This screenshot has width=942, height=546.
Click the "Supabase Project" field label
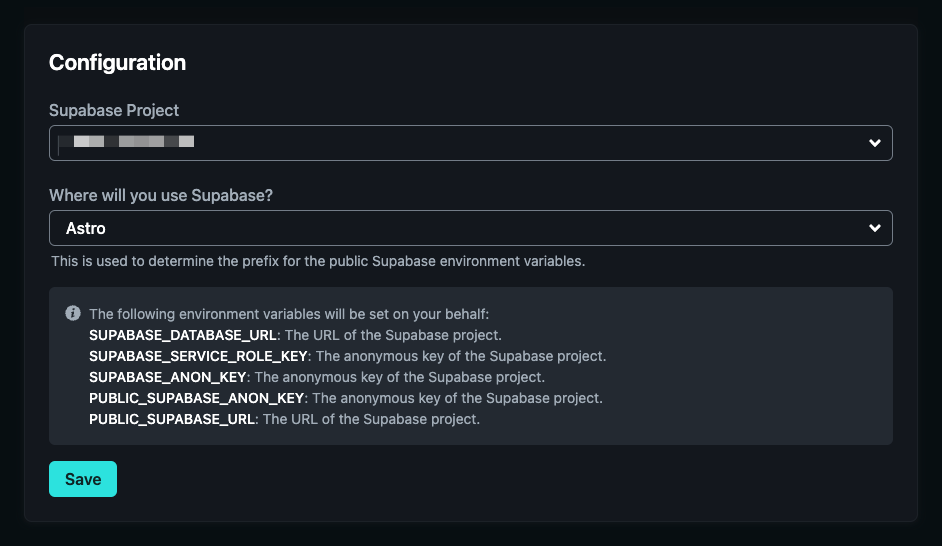point(114,110)
